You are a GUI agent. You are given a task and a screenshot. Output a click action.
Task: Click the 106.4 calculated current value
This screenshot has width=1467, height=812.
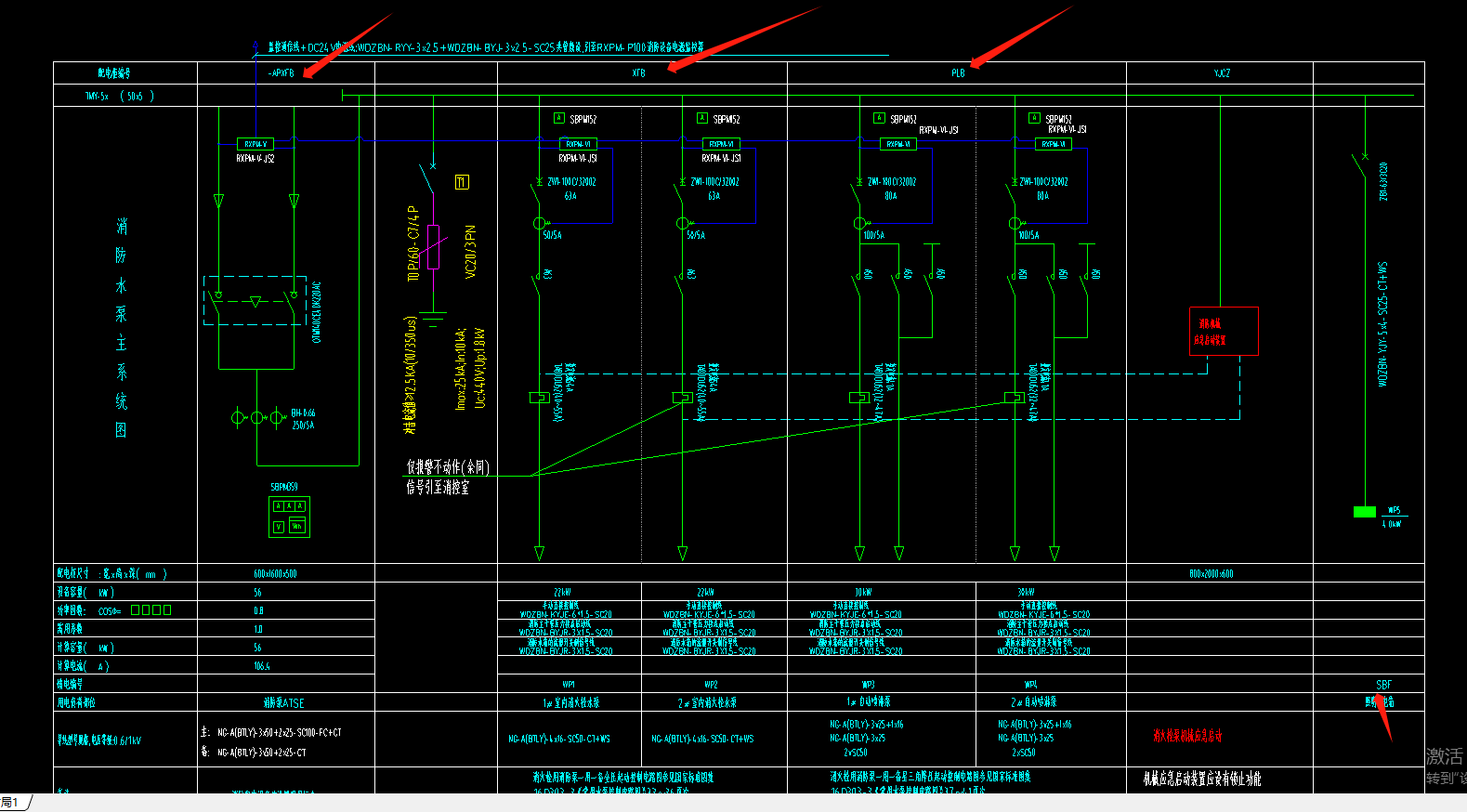coord(262,666)
